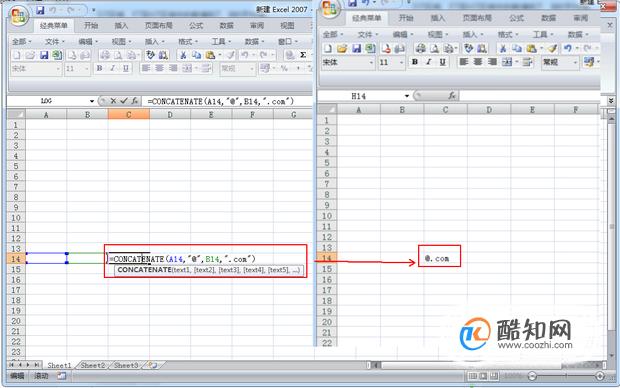This screenshot has width=620, height=388.
Task: Toggle Bold in the right Excel window
Action: tap(415, 62)
